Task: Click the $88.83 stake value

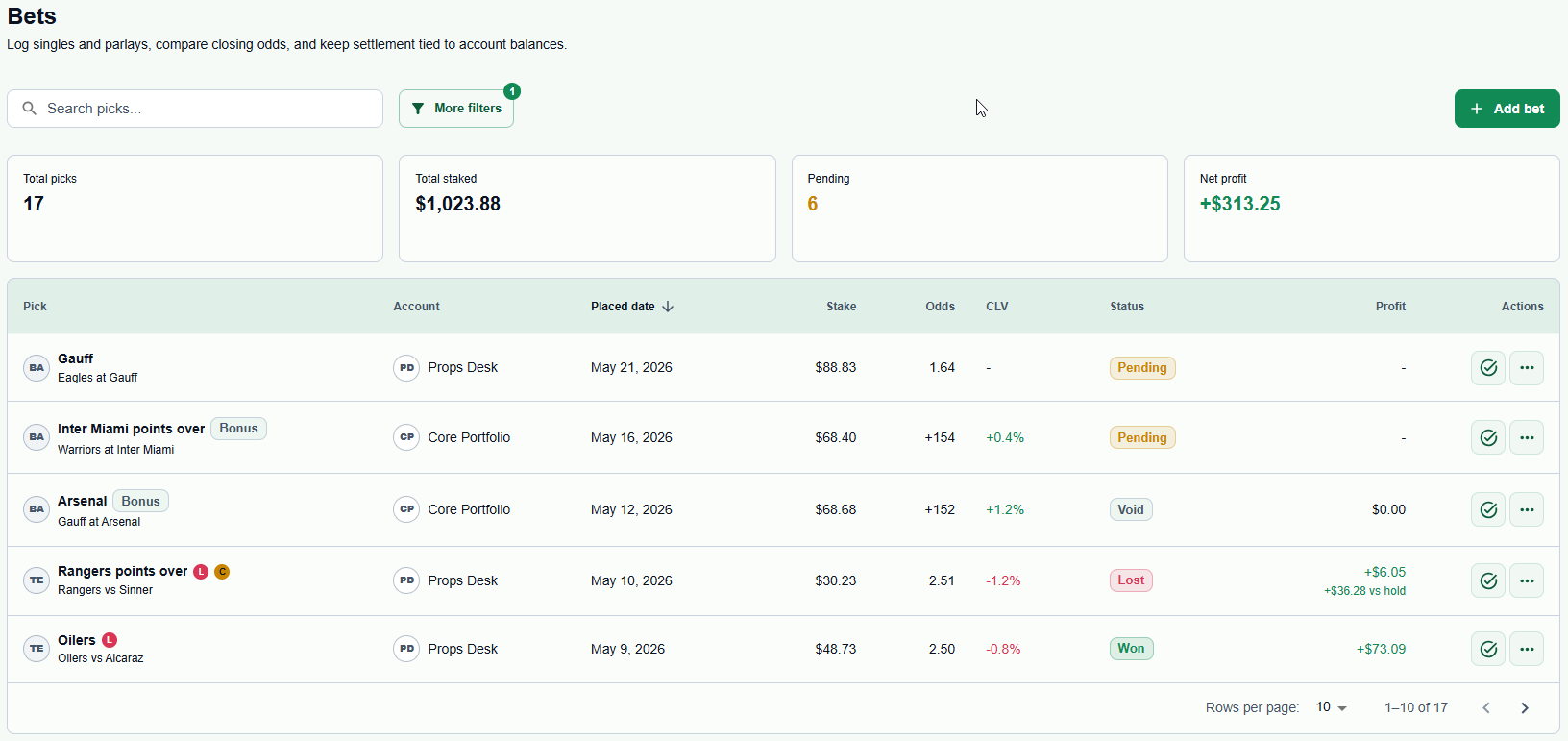Action: point(836,367)
